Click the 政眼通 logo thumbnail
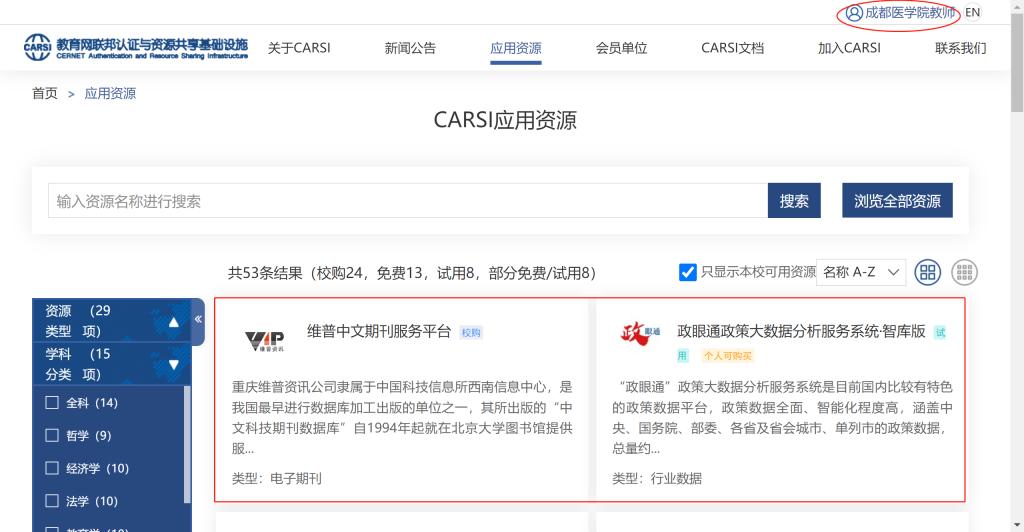Screen dimensions: 1024x532 pyautogui.click(x=640, y=333)
